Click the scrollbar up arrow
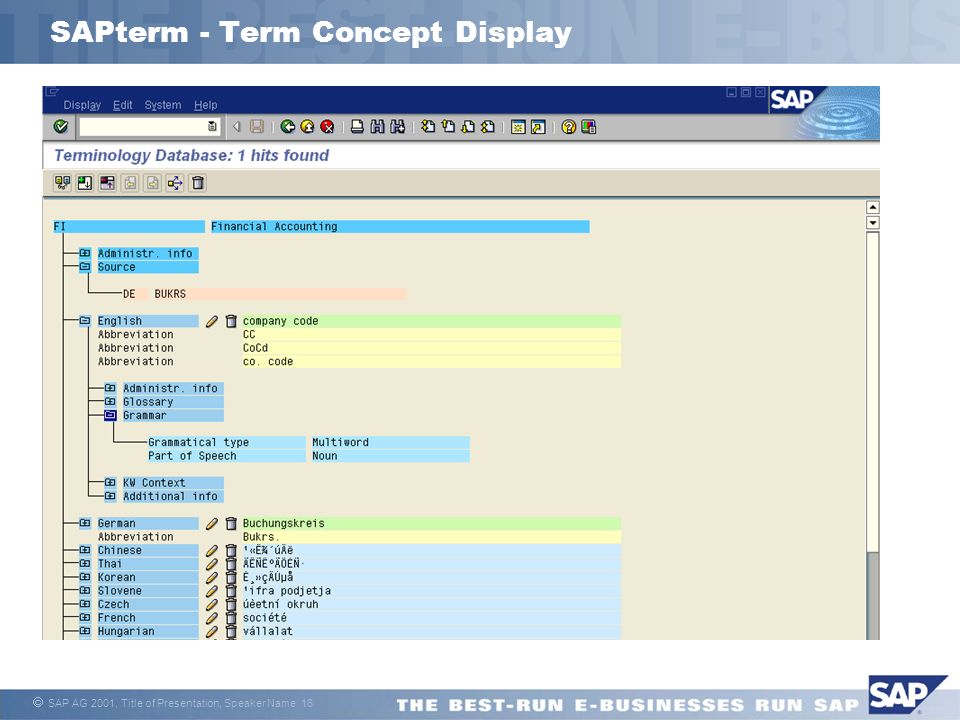This screenshot has height=720, width=960. [x=873, y=208]
